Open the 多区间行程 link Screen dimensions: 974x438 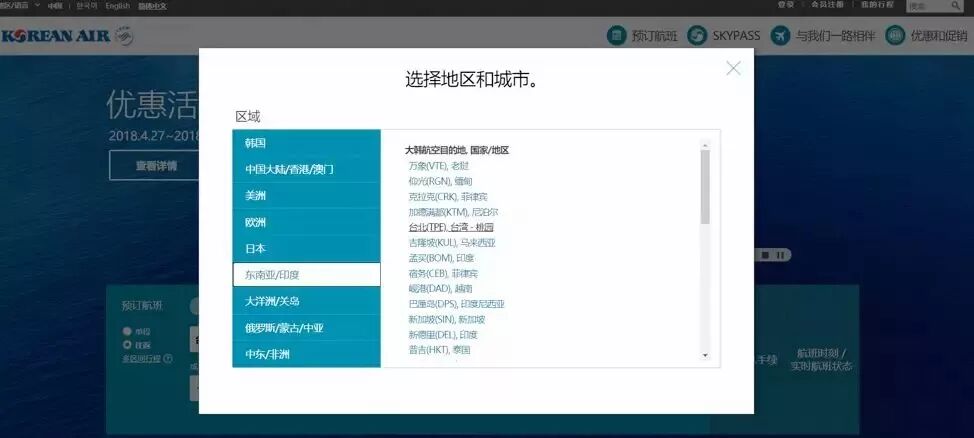142,358
